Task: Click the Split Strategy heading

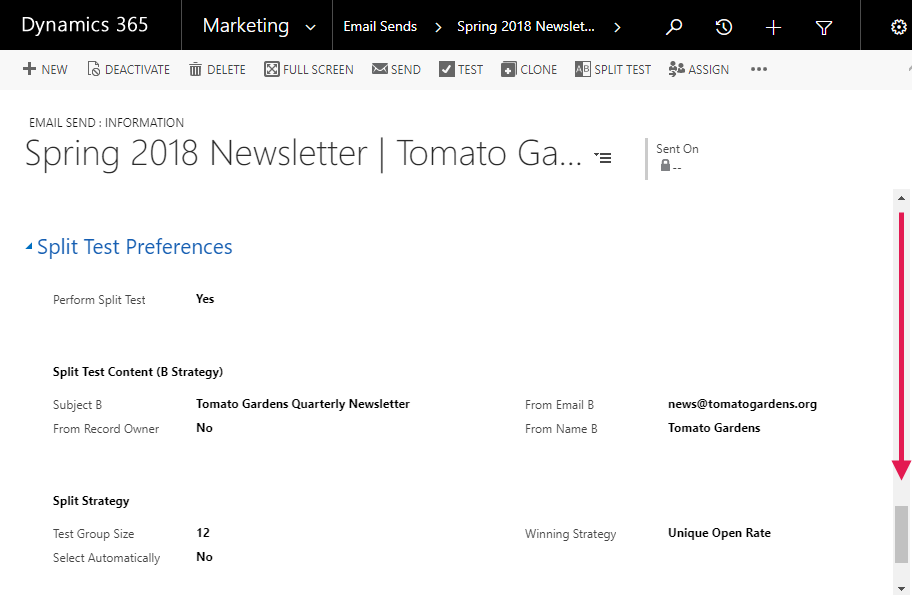Action: point(91,501)
